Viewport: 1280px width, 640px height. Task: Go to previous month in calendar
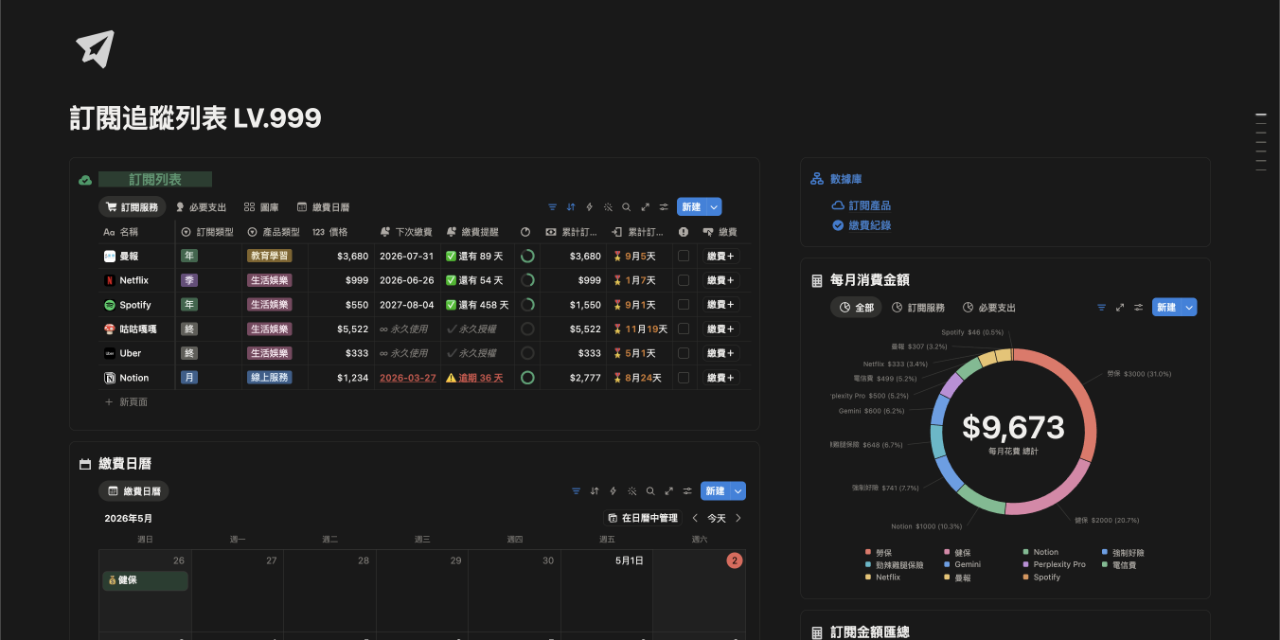point(696,518)
